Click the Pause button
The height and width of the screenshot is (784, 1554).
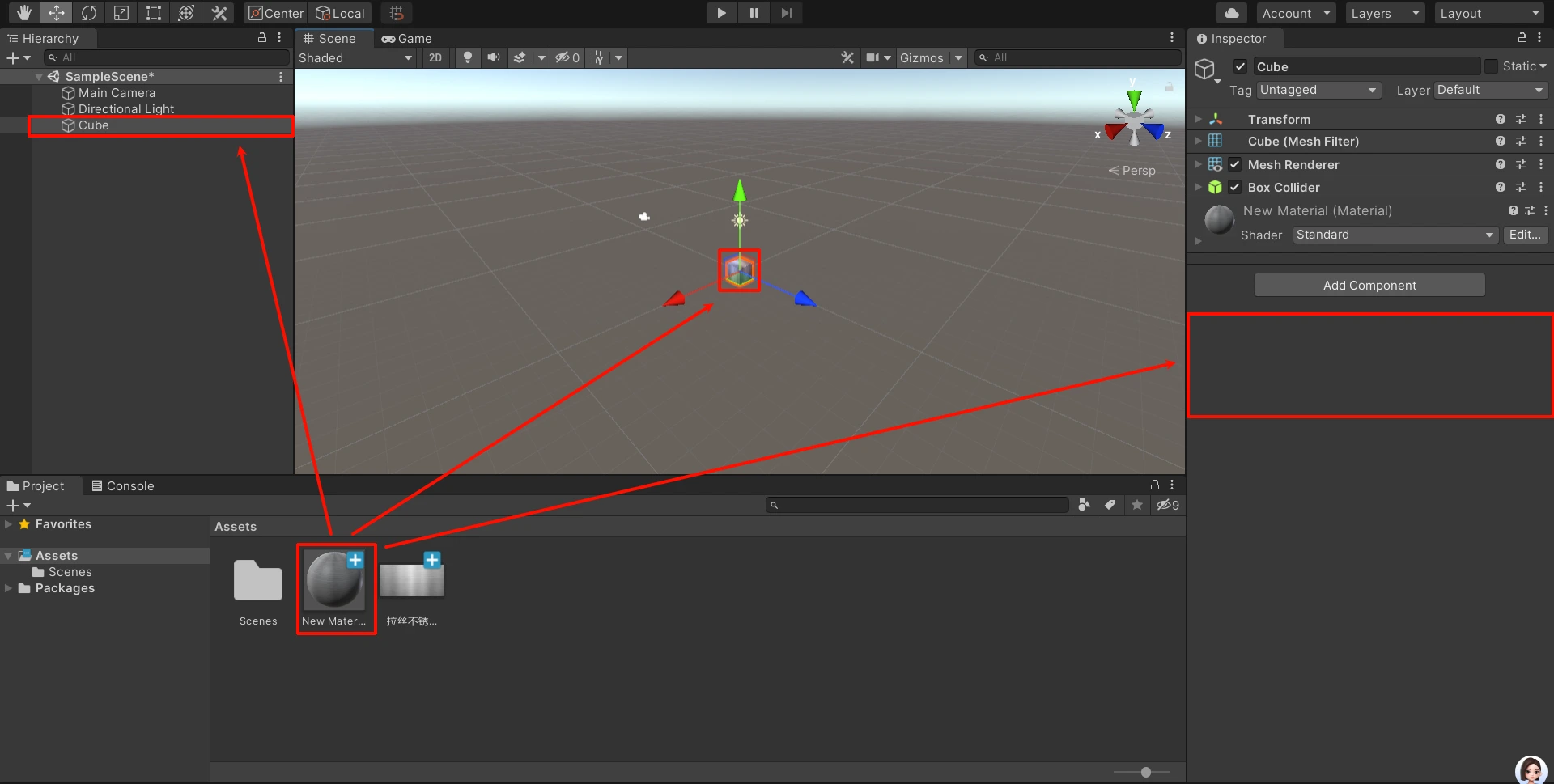[x=754, y=13]
